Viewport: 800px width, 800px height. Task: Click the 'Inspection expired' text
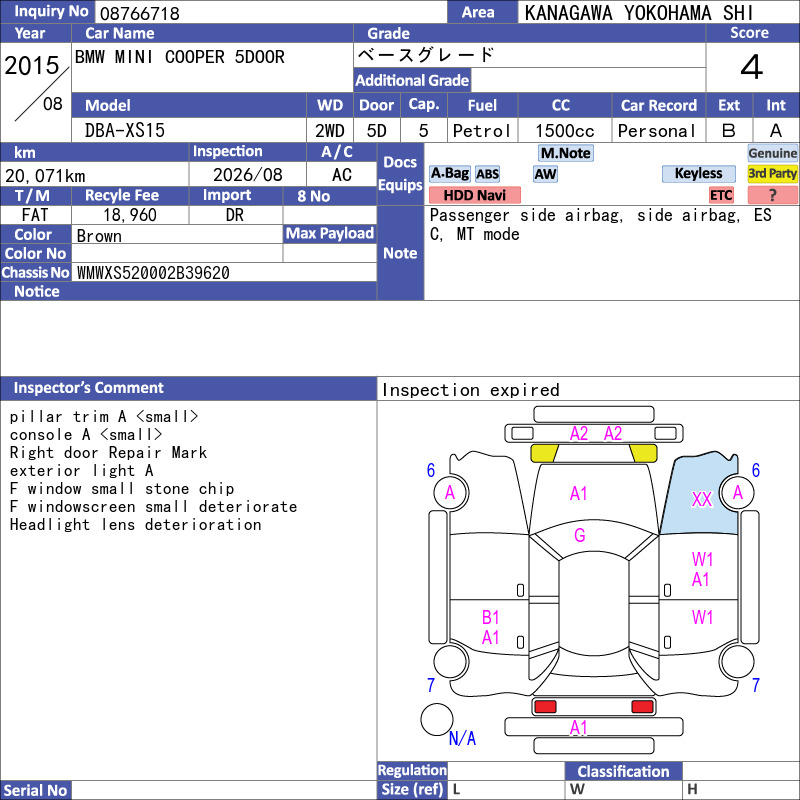point(470,390)
